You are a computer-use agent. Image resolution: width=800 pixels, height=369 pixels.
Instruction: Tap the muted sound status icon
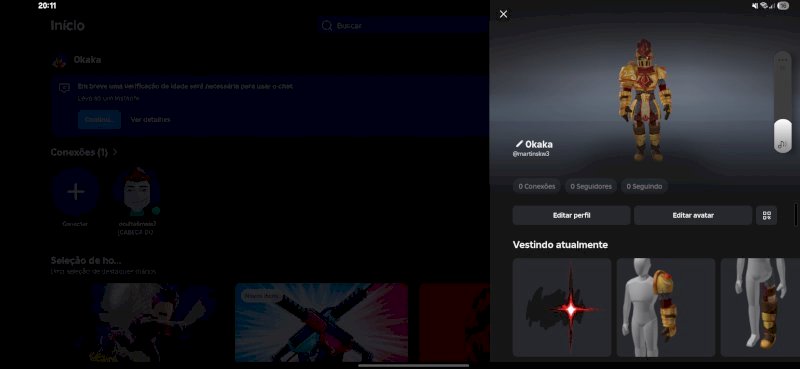coord(755,6)
